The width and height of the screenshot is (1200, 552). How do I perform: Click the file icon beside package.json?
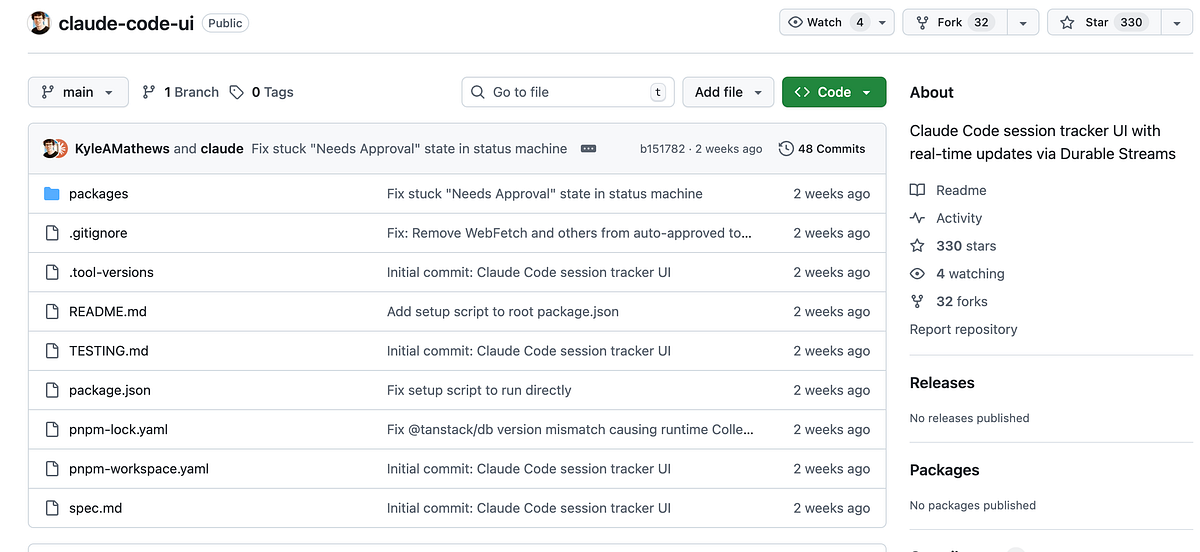(52, 390)
